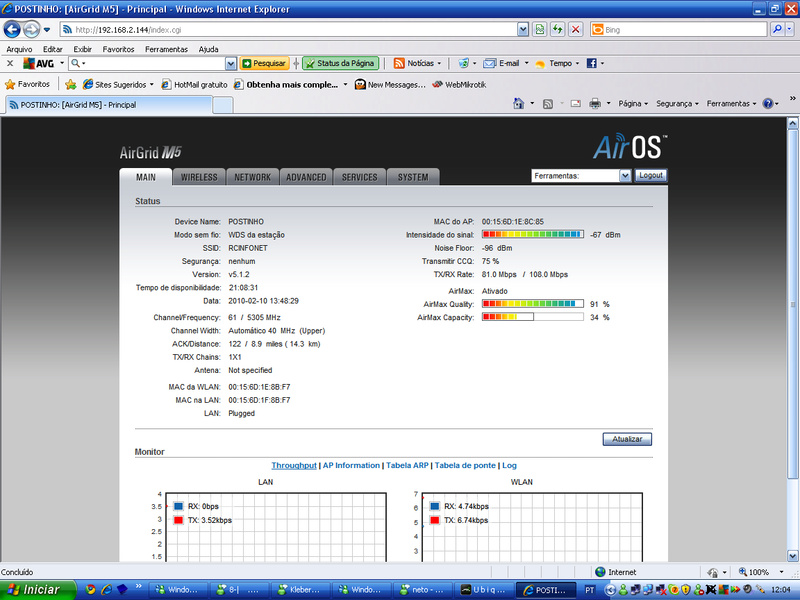
Task: Open the Notícias RSS feed button
Action: coord(417,63)
